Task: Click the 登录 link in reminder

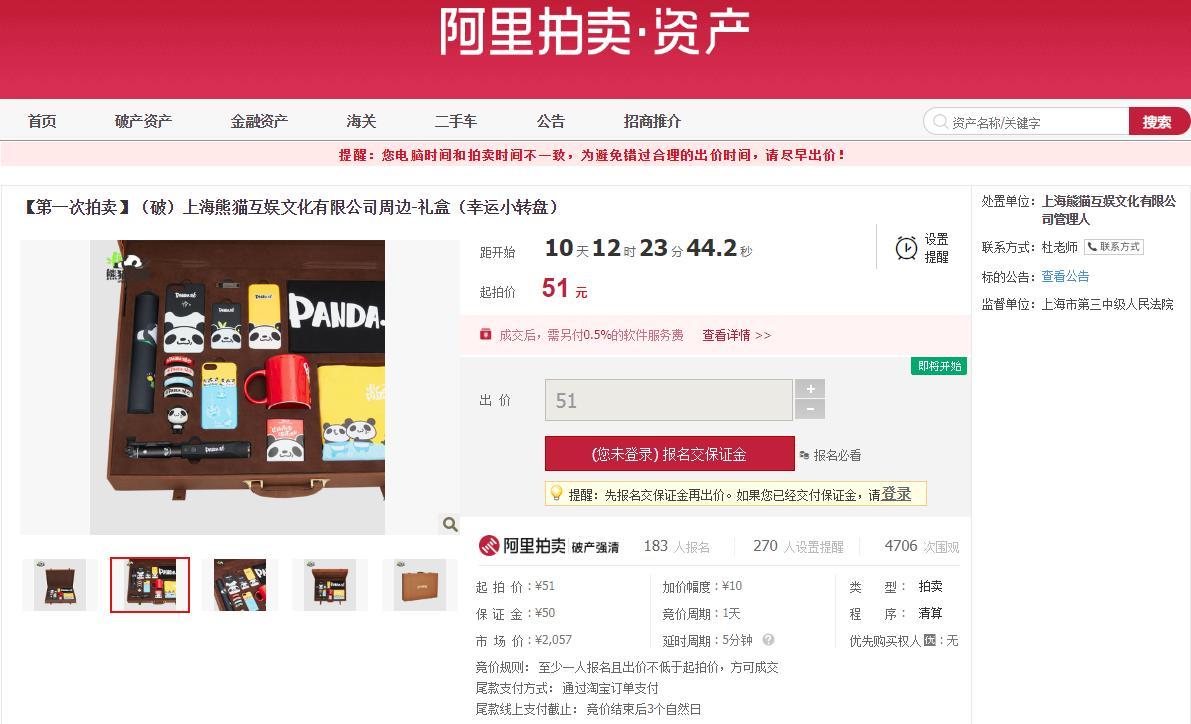Action: [x=896, y=494]
